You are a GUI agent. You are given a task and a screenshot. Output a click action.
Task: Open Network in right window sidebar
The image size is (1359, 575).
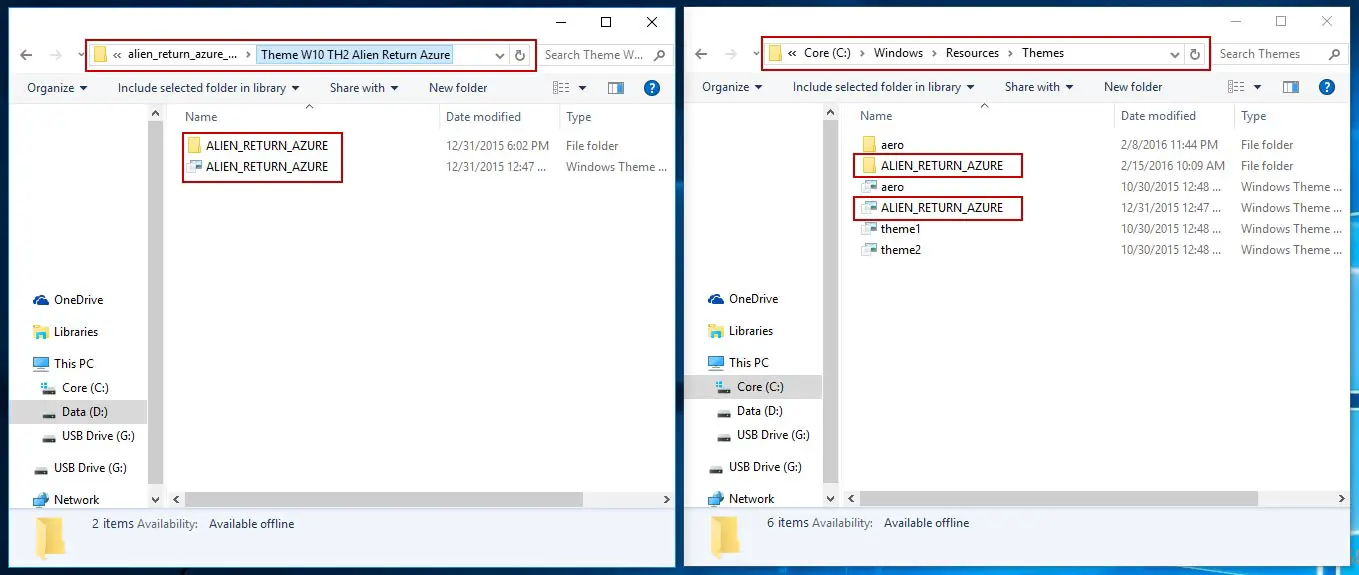coord(741,499)
